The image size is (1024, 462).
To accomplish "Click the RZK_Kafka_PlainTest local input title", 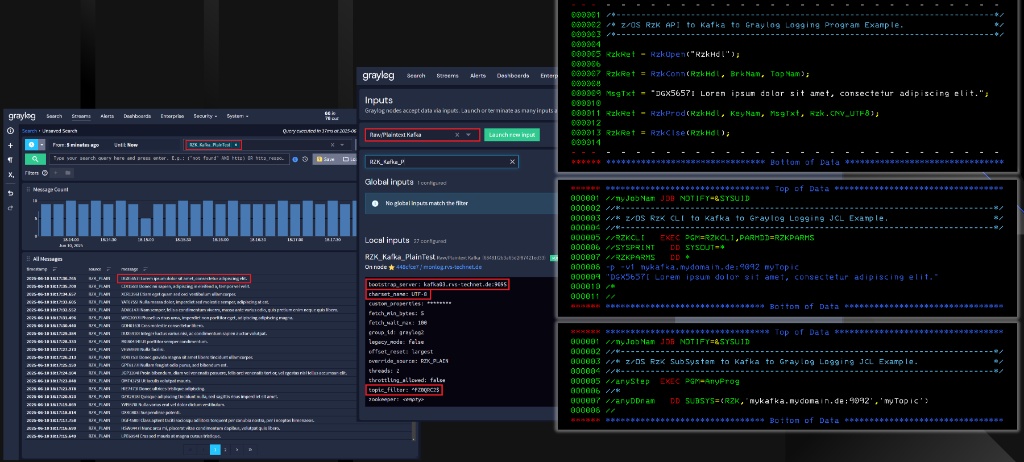I will pyautogui.click(x=400, y=257).
